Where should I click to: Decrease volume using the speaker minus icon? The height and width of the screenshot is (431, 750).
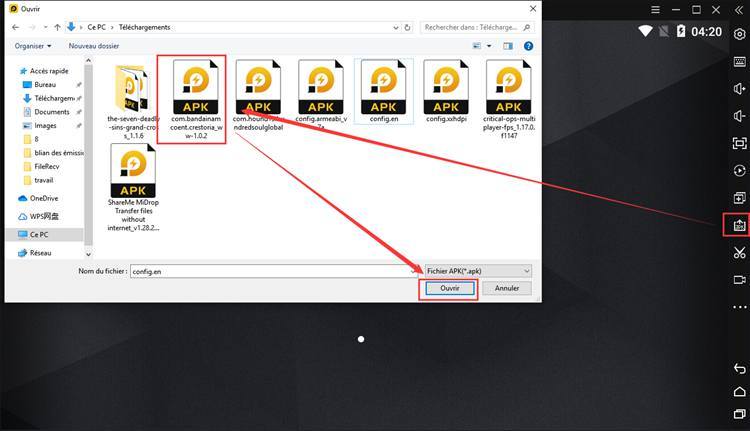click(x=739, y=116)
